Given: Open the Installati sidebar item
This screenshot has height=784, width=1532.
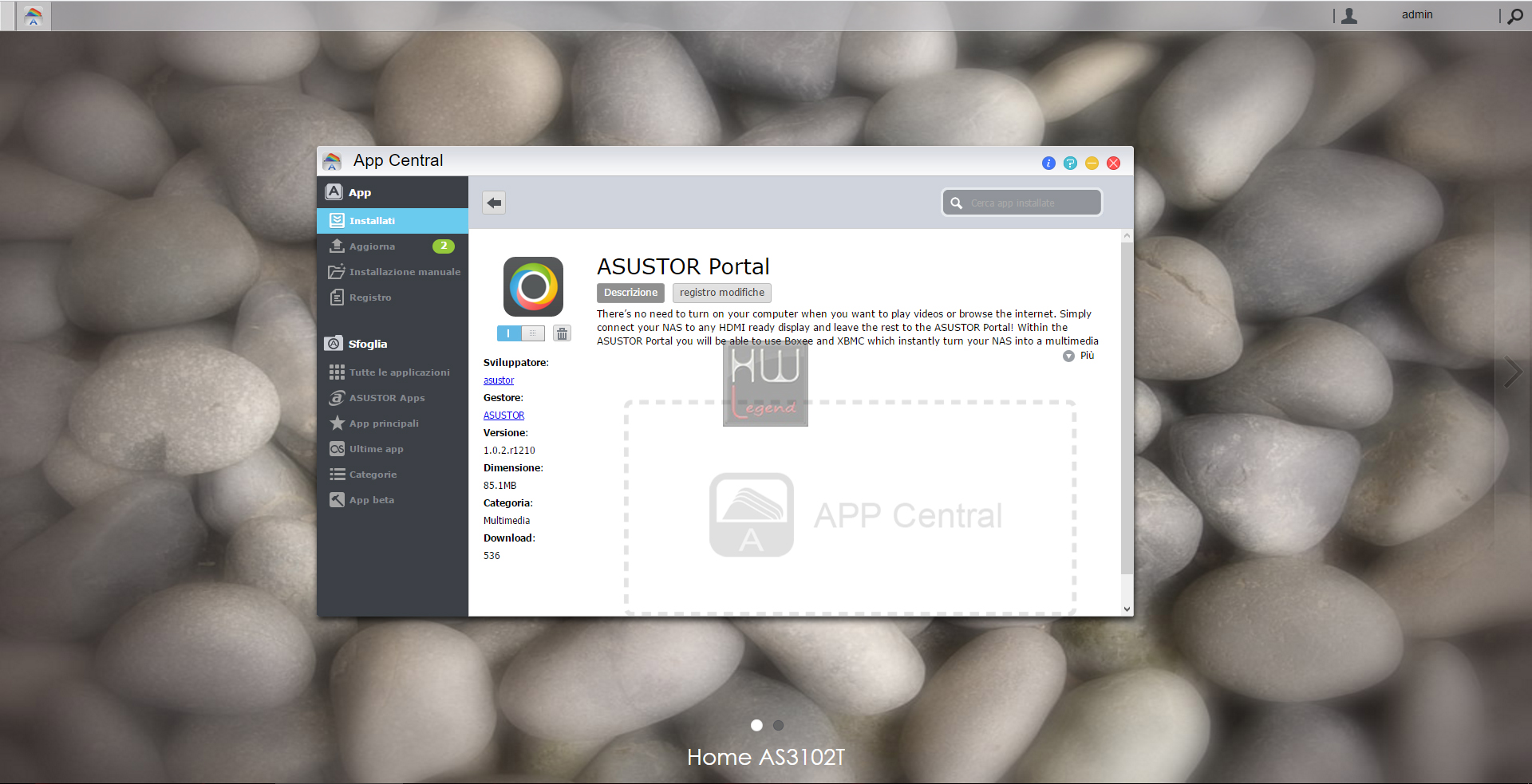Looking at the screenshot, I should point(392,221).
